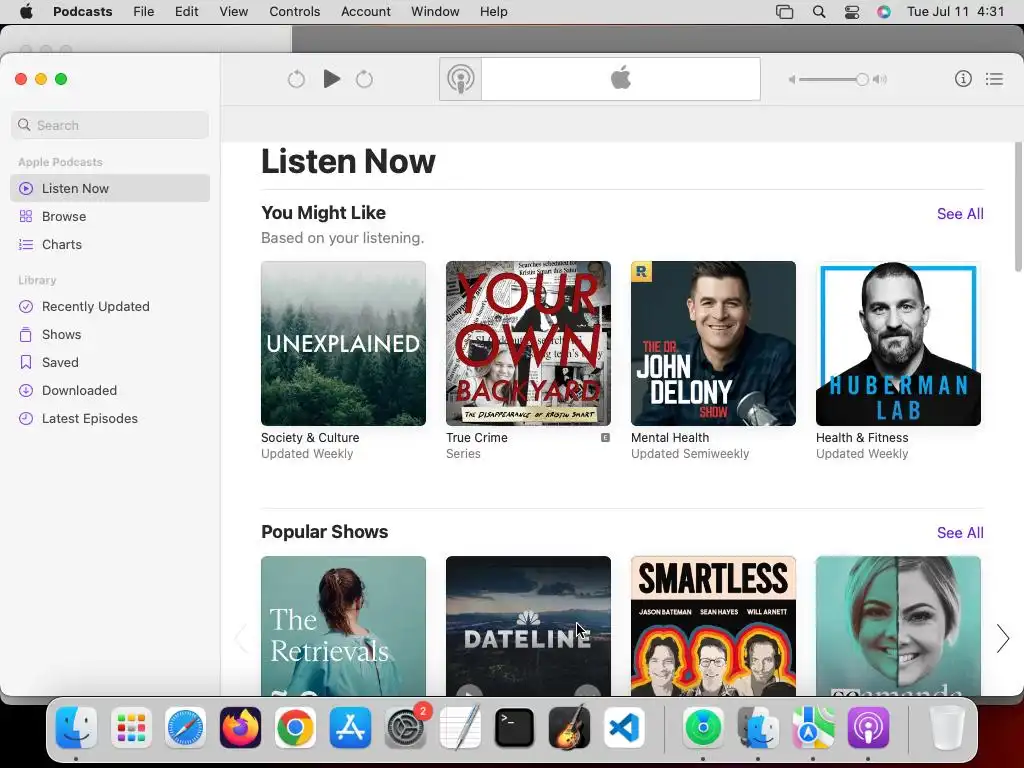This screenshot has width=1024, height=768.
Task: Activate Siri from the menu bar
Action: [x=884, y=12]
